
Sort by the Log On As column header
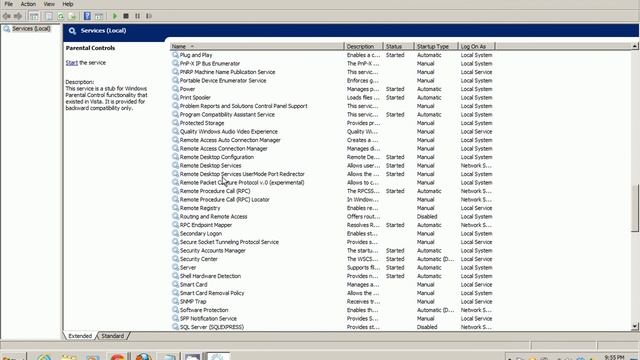tap(476, 47)
